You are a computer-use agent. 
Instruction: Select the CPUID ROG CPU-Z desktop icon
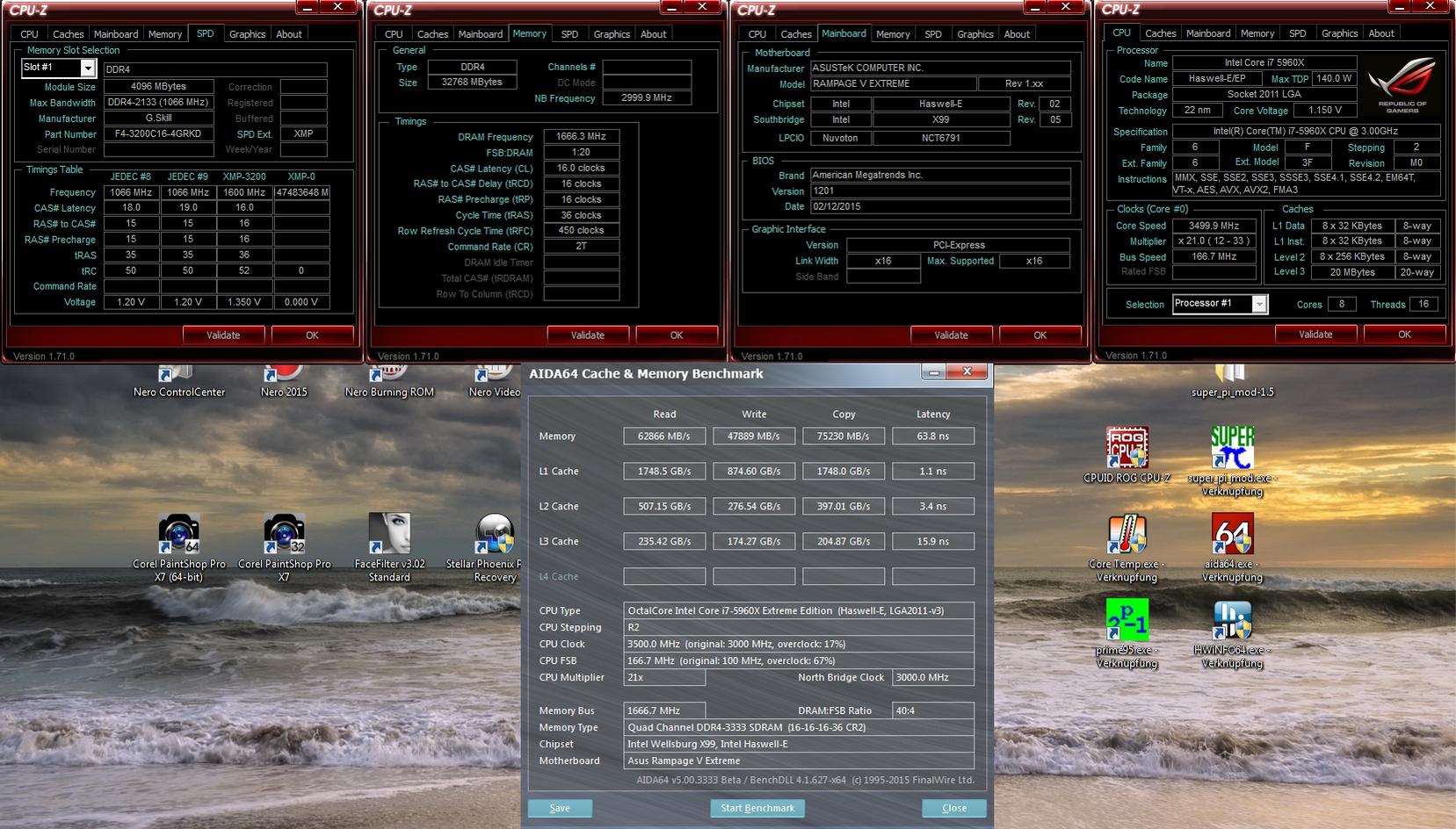[x=1126, y=456]
